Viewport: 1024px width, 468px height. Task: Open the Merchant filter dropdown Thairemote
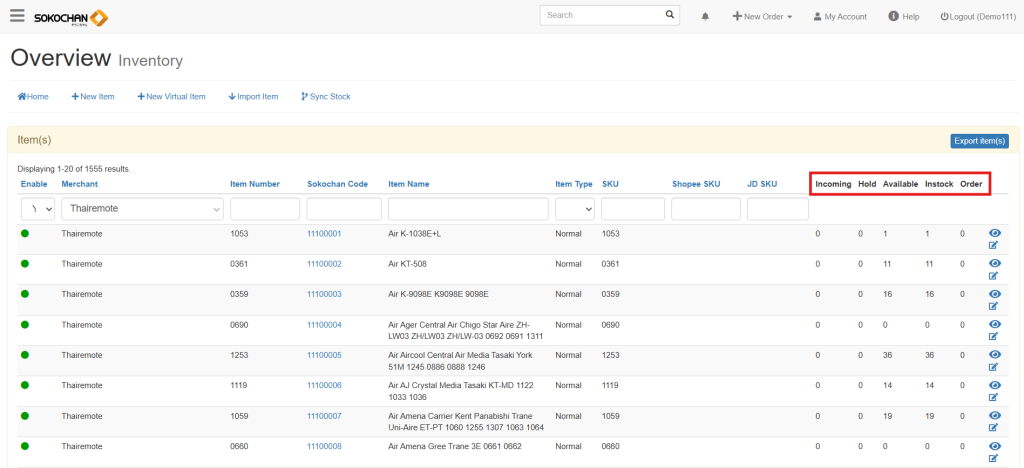(x=142, y=209)
